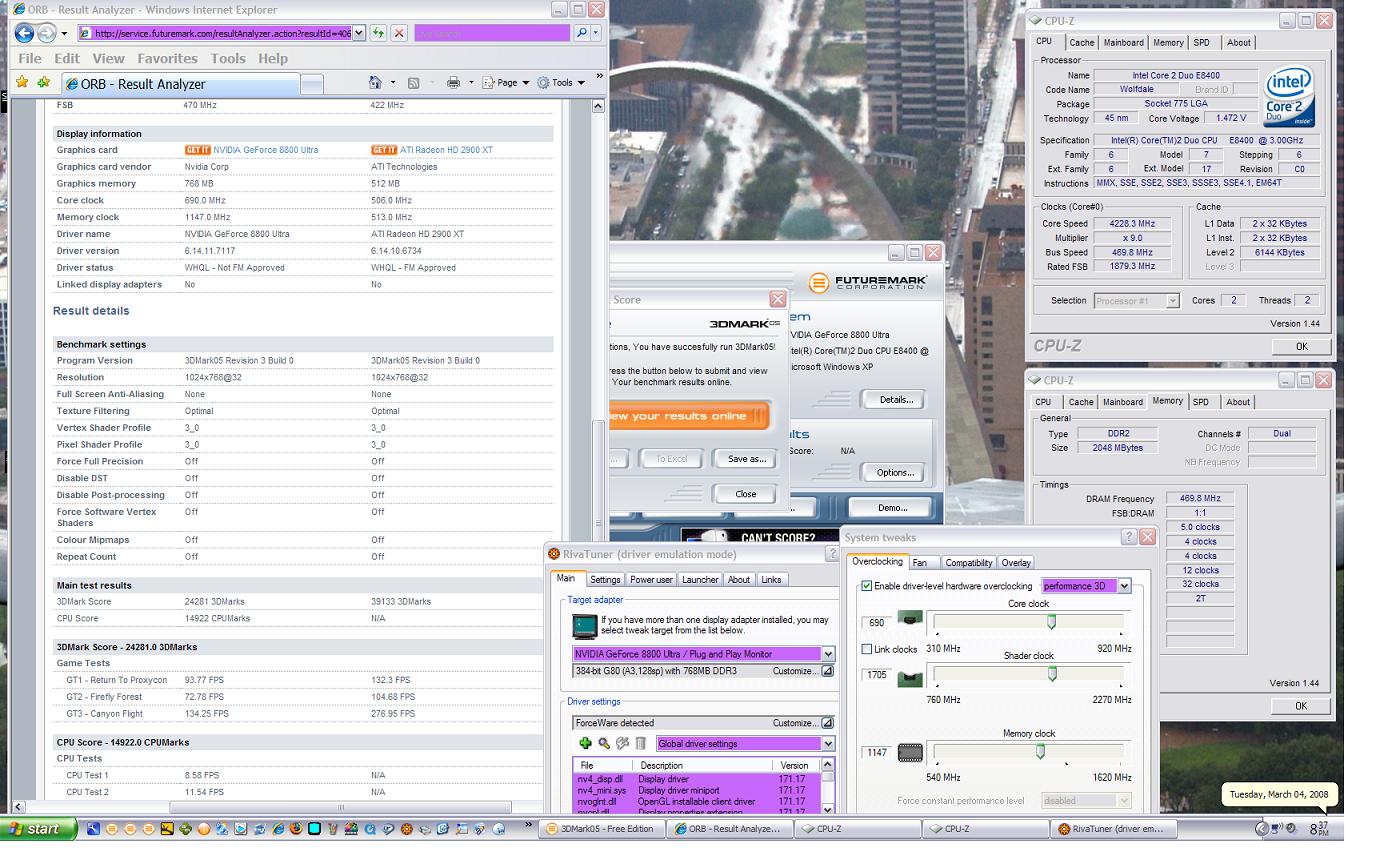Open Processor #1 selection dropdown in CPU-Z
Image resolution: width=1380 pixels, height=864 pixels.
click(x=1173, y=300)
